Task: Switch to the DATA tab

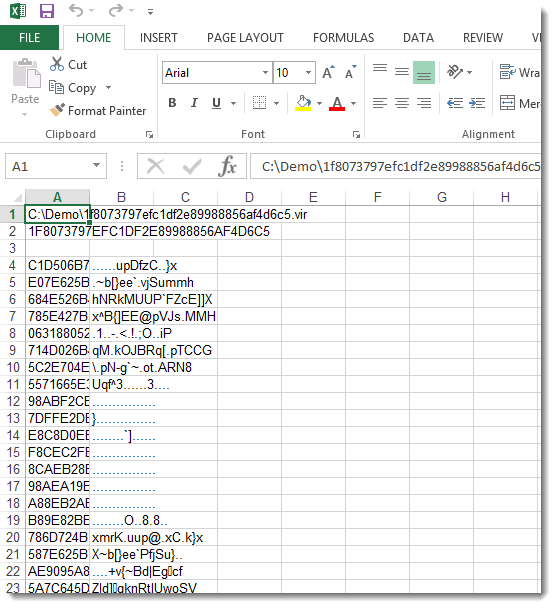Action: 418,38
